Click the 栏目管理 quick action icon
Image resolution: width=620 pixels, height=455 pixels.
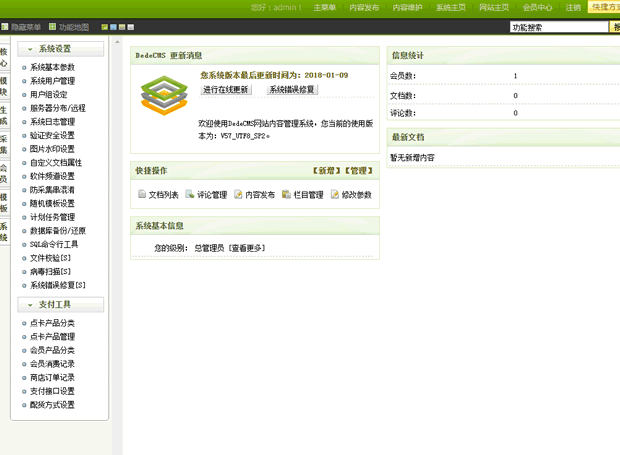coord(287,195)
